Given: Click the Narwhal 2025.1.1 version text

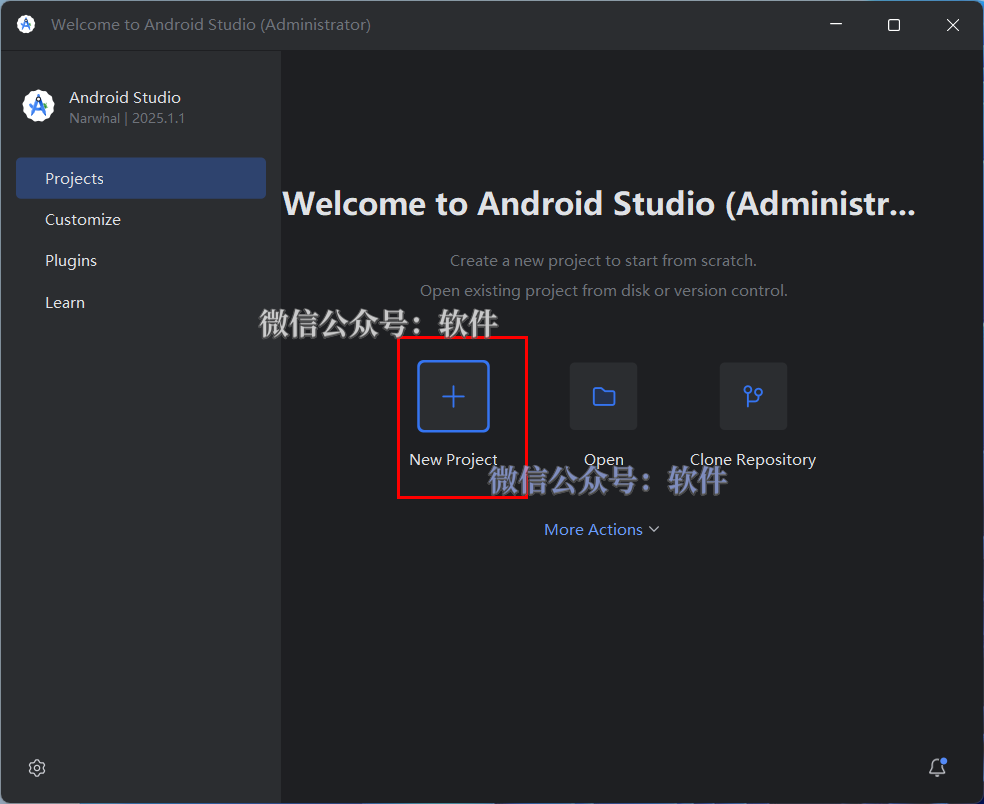Looking at the screenshot, I should (x=127, y=118).
